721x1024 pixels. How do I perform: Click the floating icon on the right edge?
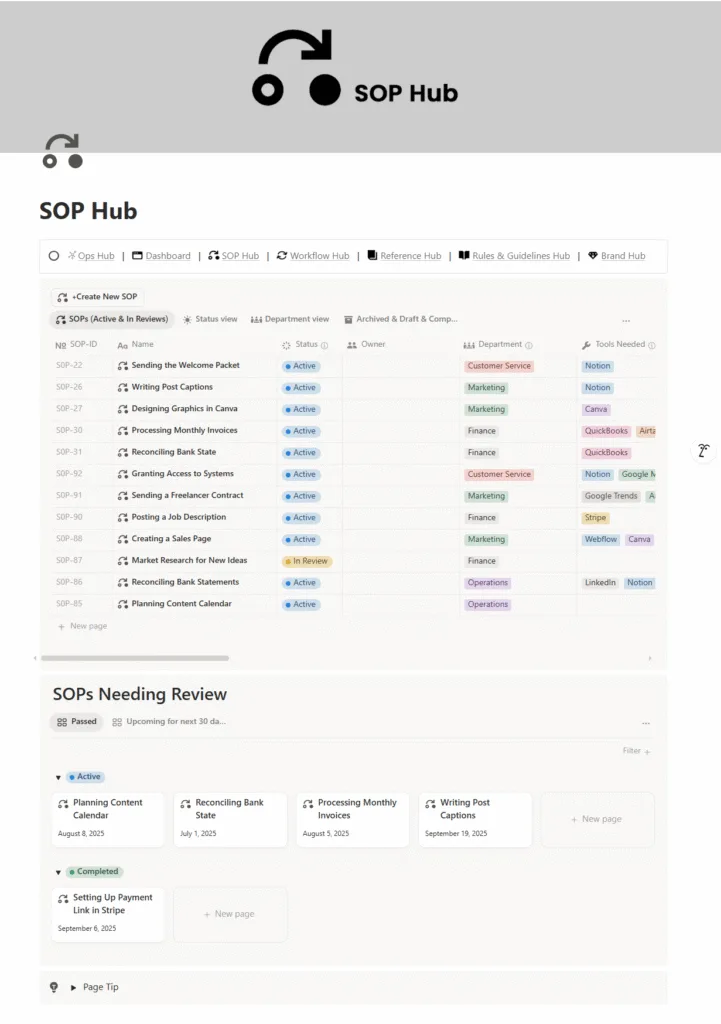(x=703, y=451)
